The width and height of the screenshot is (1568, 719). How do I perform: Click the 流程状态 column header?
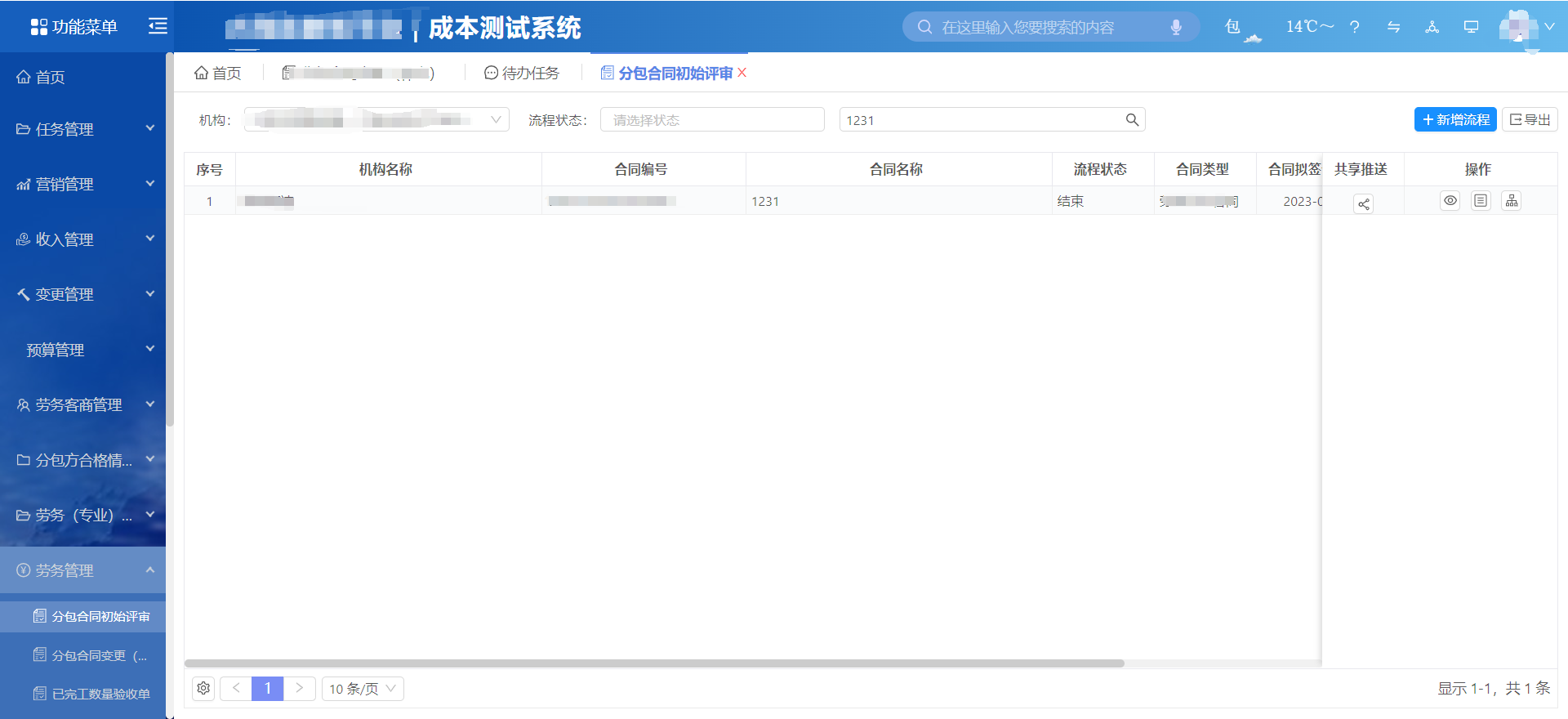1102,169
